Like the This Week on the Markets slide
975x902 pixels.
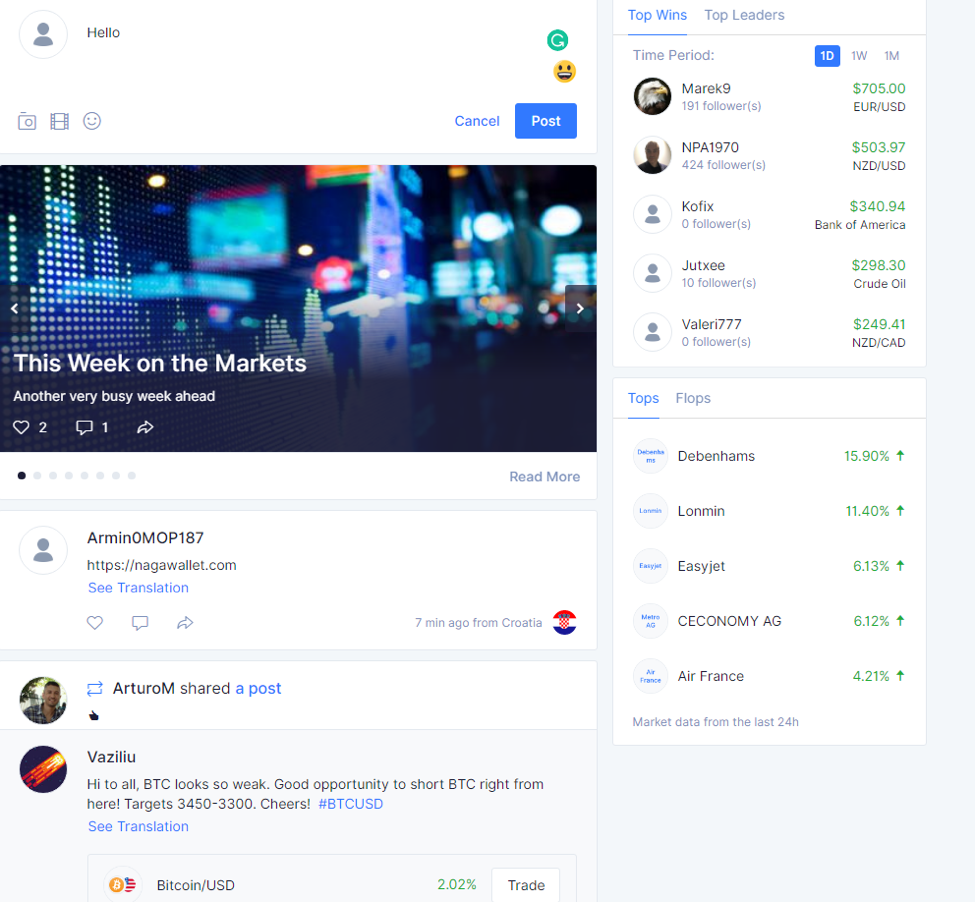click(x=21, y=428)
